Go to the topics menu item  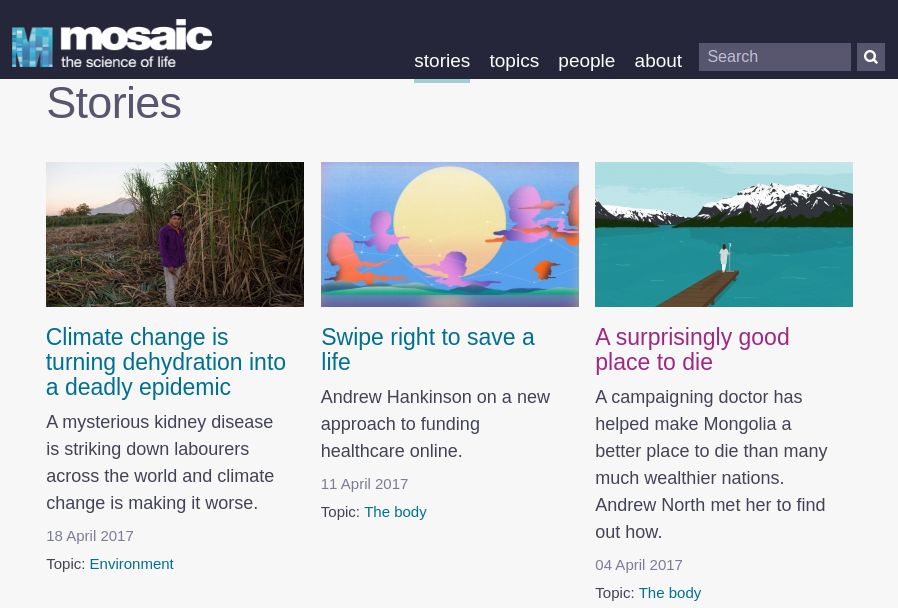514,61
